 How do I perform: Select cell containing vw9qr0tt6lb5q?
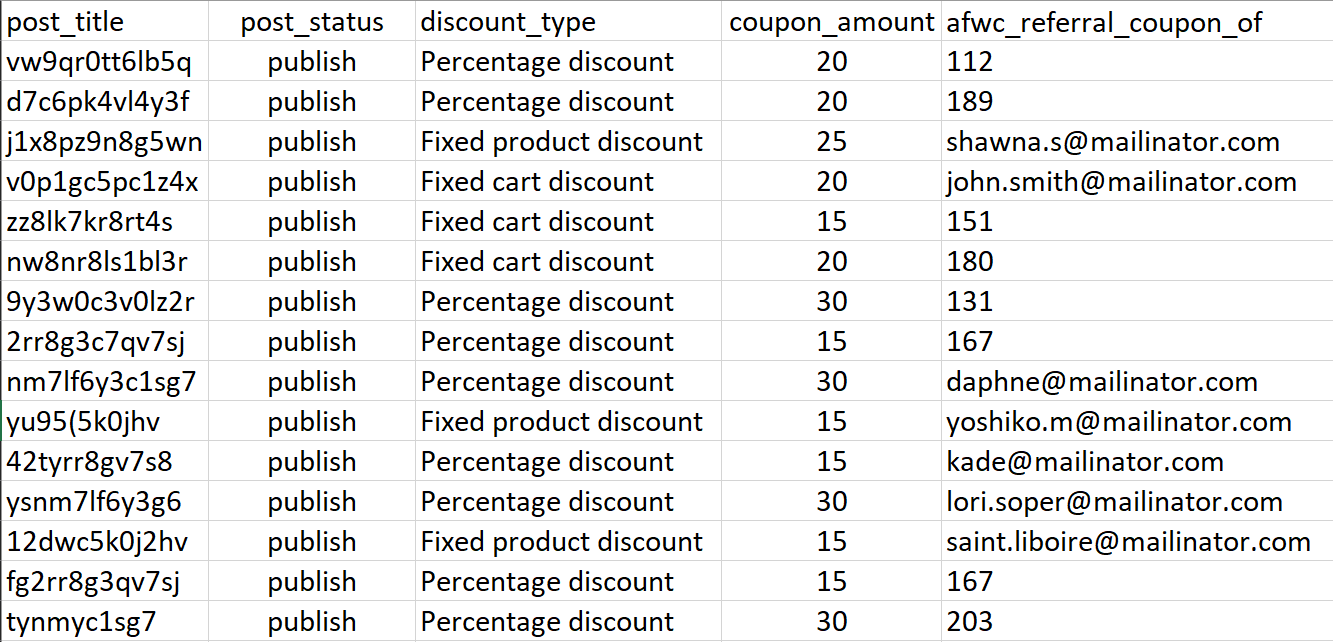pyautogui.click(x=104, y=62)
